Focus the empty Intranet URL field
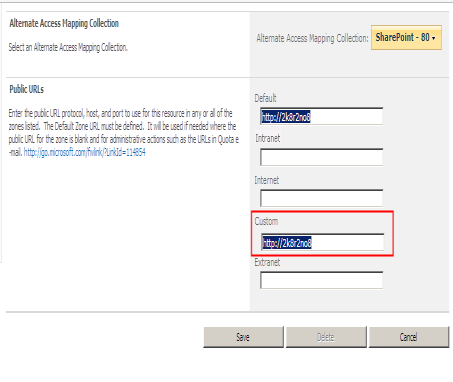 pos(321,157)
